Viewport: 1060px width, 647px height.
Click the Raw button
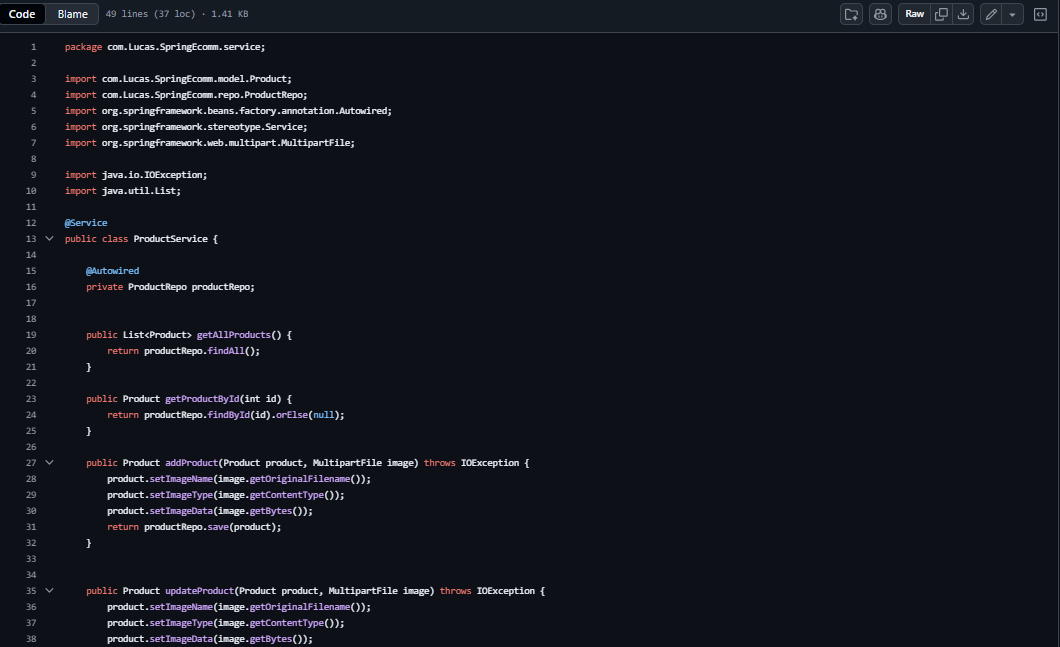tap(914, 14)
